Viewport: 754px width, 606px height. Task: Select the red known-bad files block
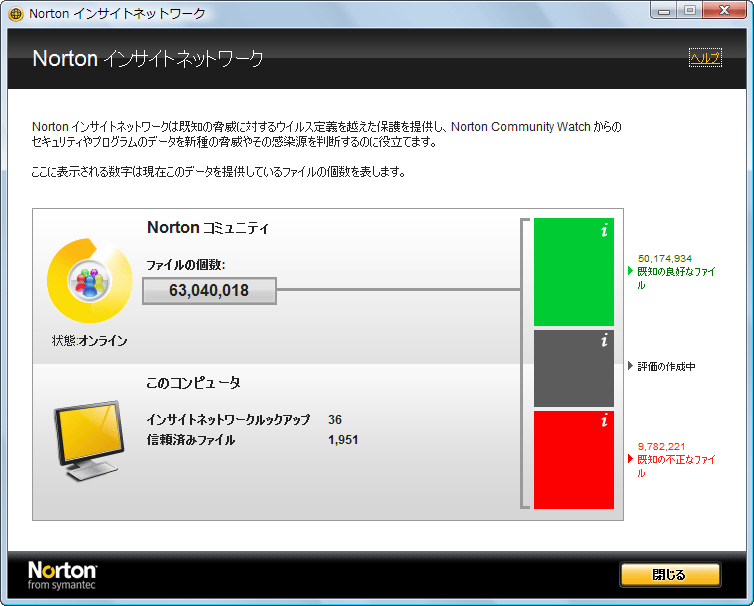coord(574,460)
